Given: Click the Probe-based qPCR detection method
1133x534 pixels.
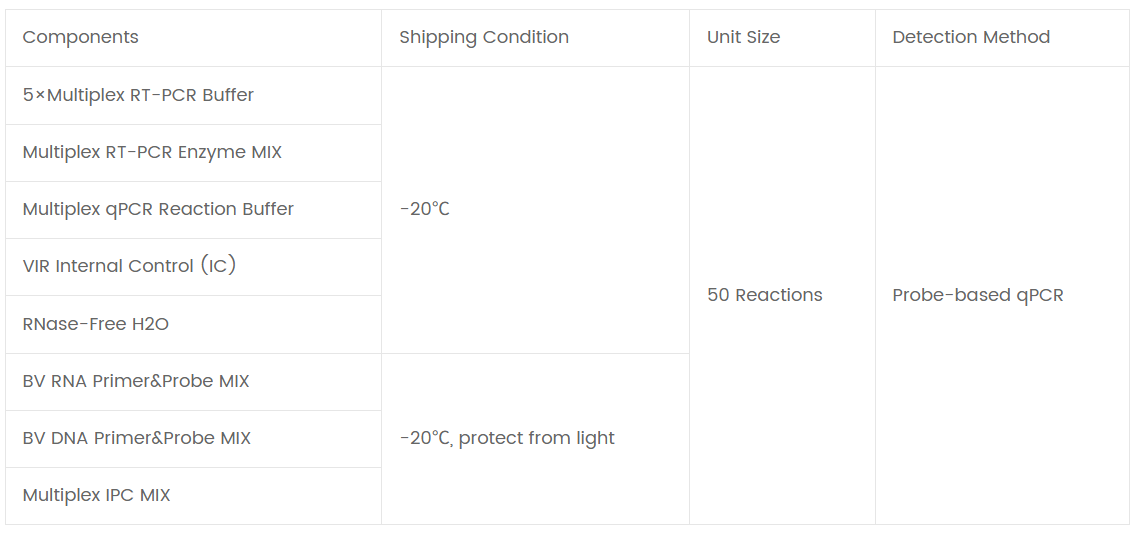Looking at the screenshot, I should (x=978, y=295).
